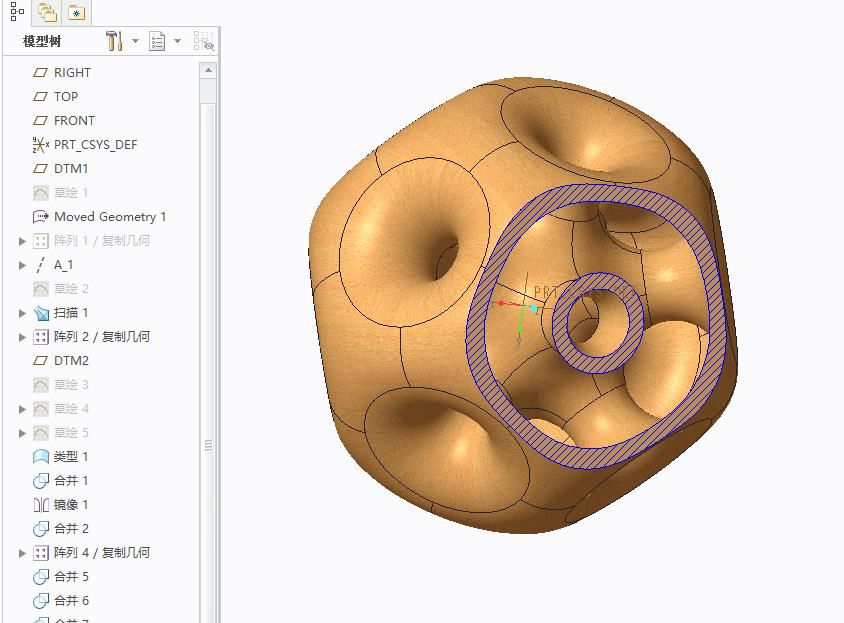Open dropdown arrow beside settings hammer
The width and height of the screenshot is (844, 623).
click(135, 41)
